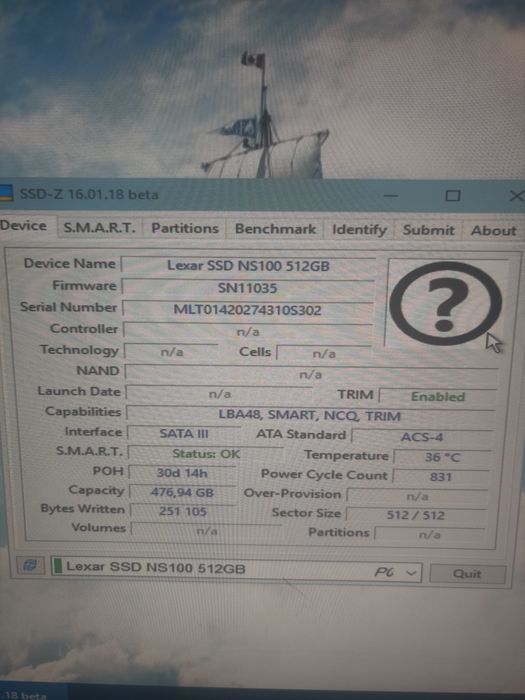525x700 pixels.
Task: Click the Status: OK field
Action: click(x=206, y=454)
